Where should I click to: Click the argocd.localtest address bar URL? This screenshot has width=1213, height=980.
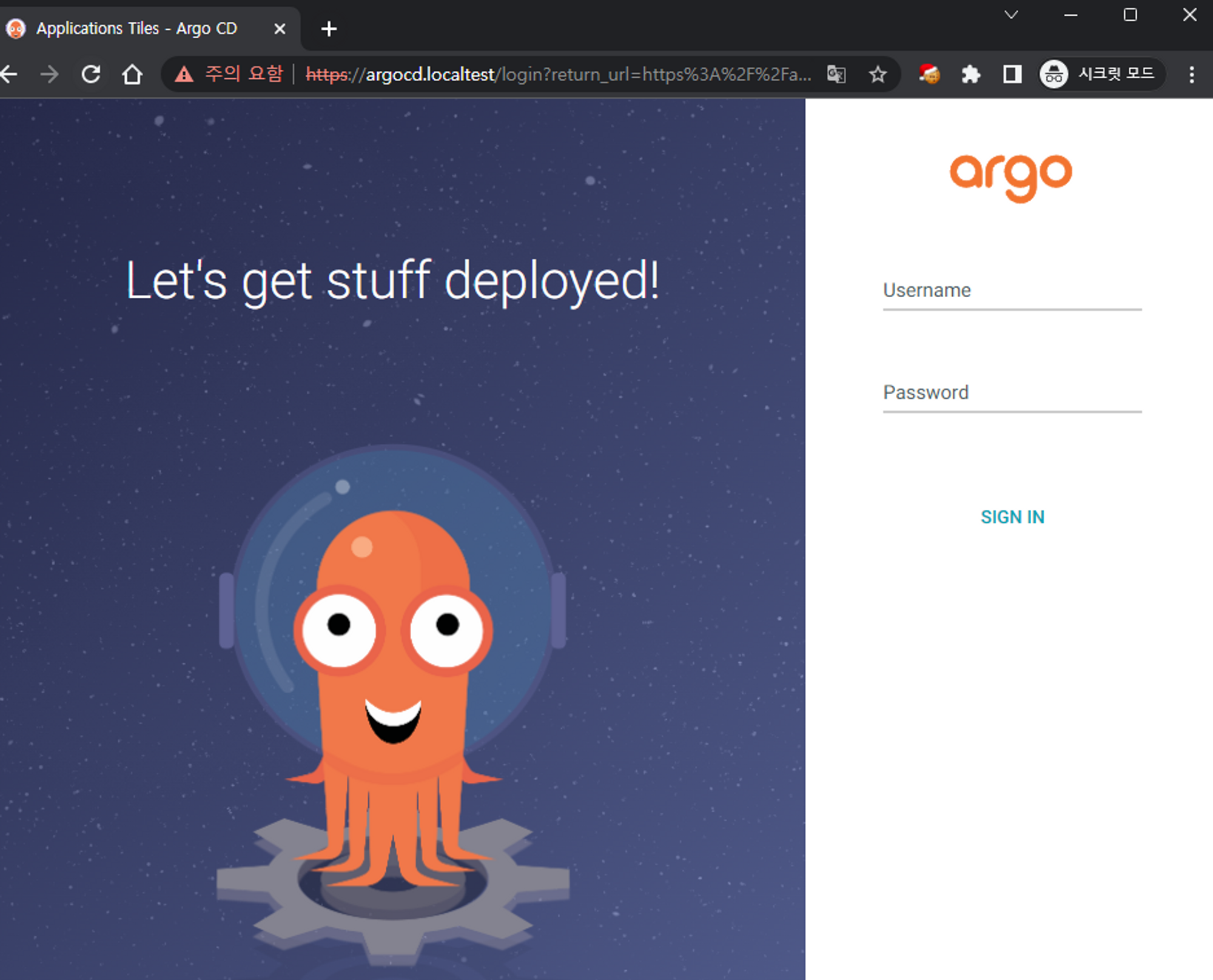546,75
